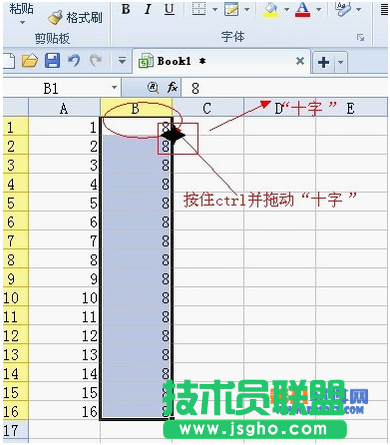Image resolution: width=390 pixels, height=445 pixels.
Task: Click cell A4 containing 4
Action: click(64, 183)
